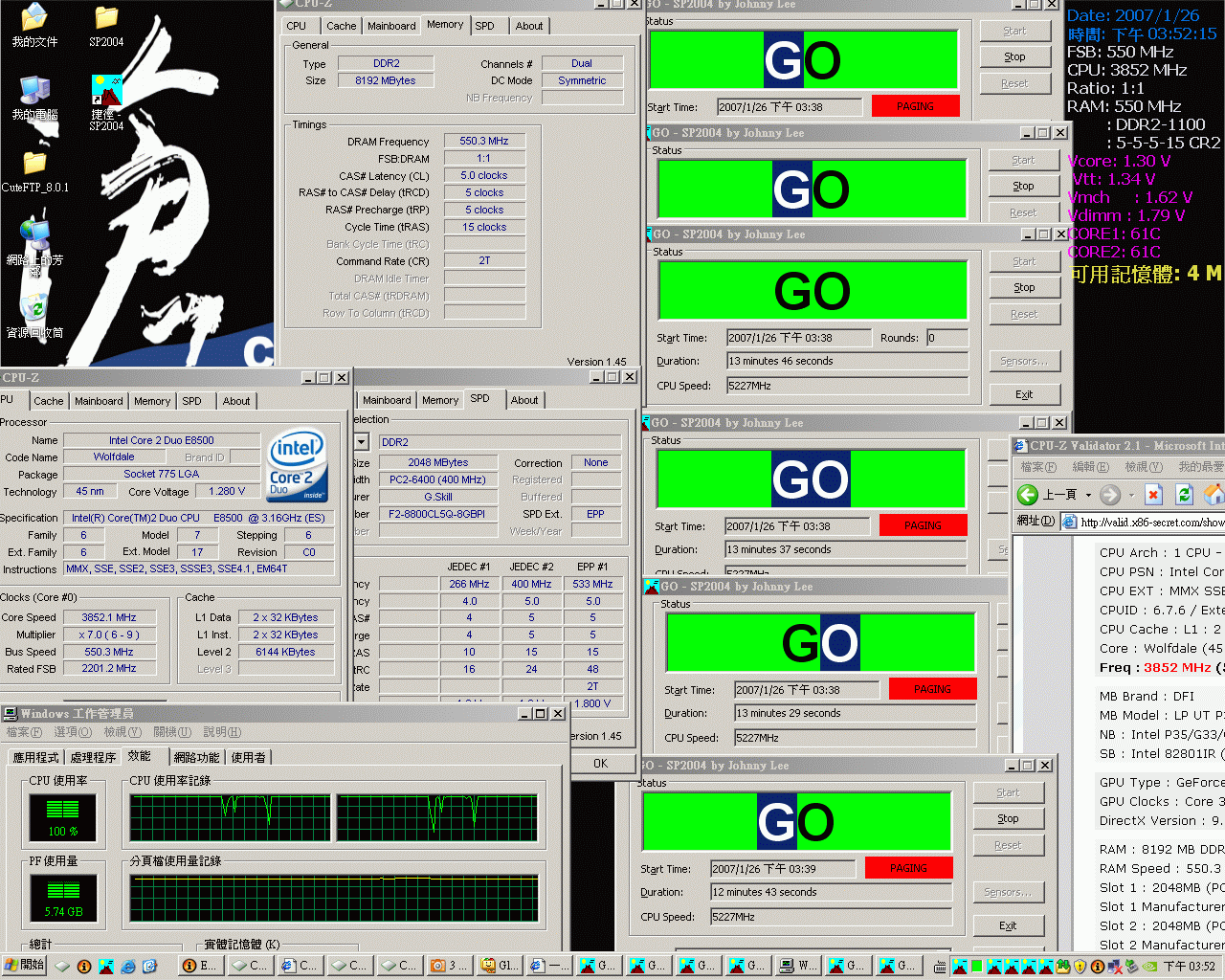Switch to 使用者 tab in Task Manager
This screenshot has height=980, width=1225.
coord(249,757)
